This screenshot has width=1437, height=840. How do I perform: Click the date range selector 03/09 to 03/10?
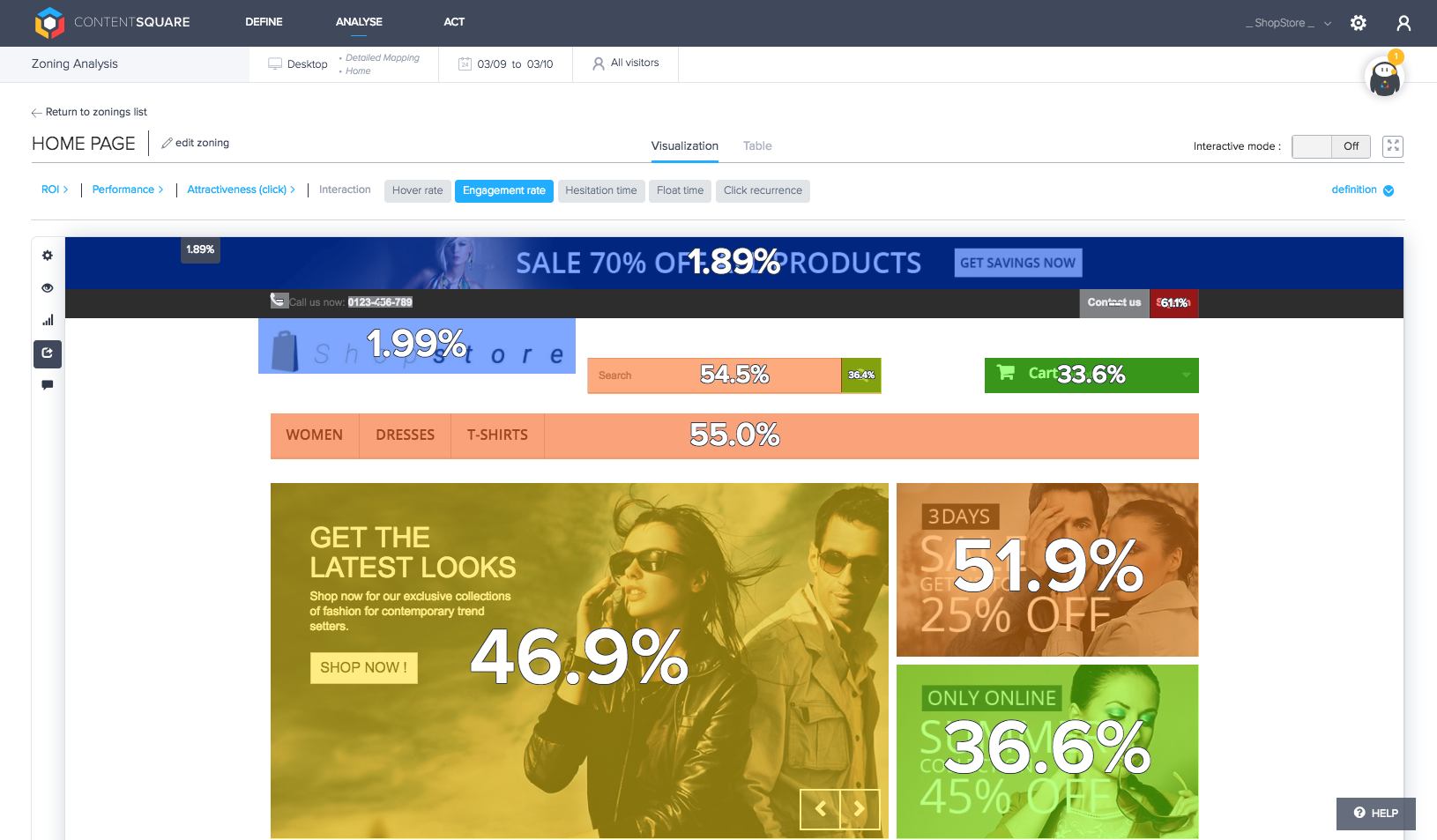coord(505,63)
